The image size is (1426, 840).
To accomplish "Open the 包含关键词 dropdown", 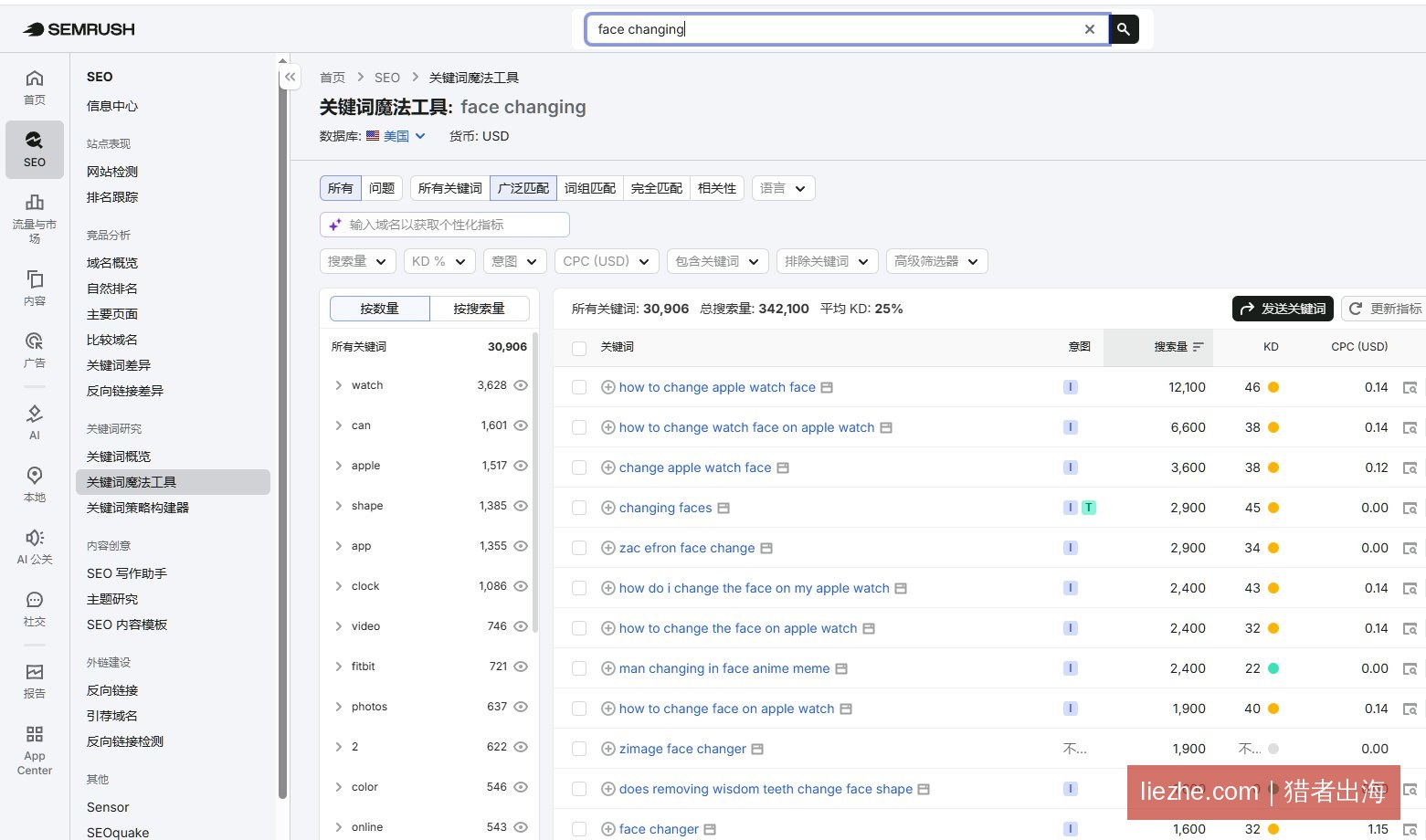I will [717, 261].
